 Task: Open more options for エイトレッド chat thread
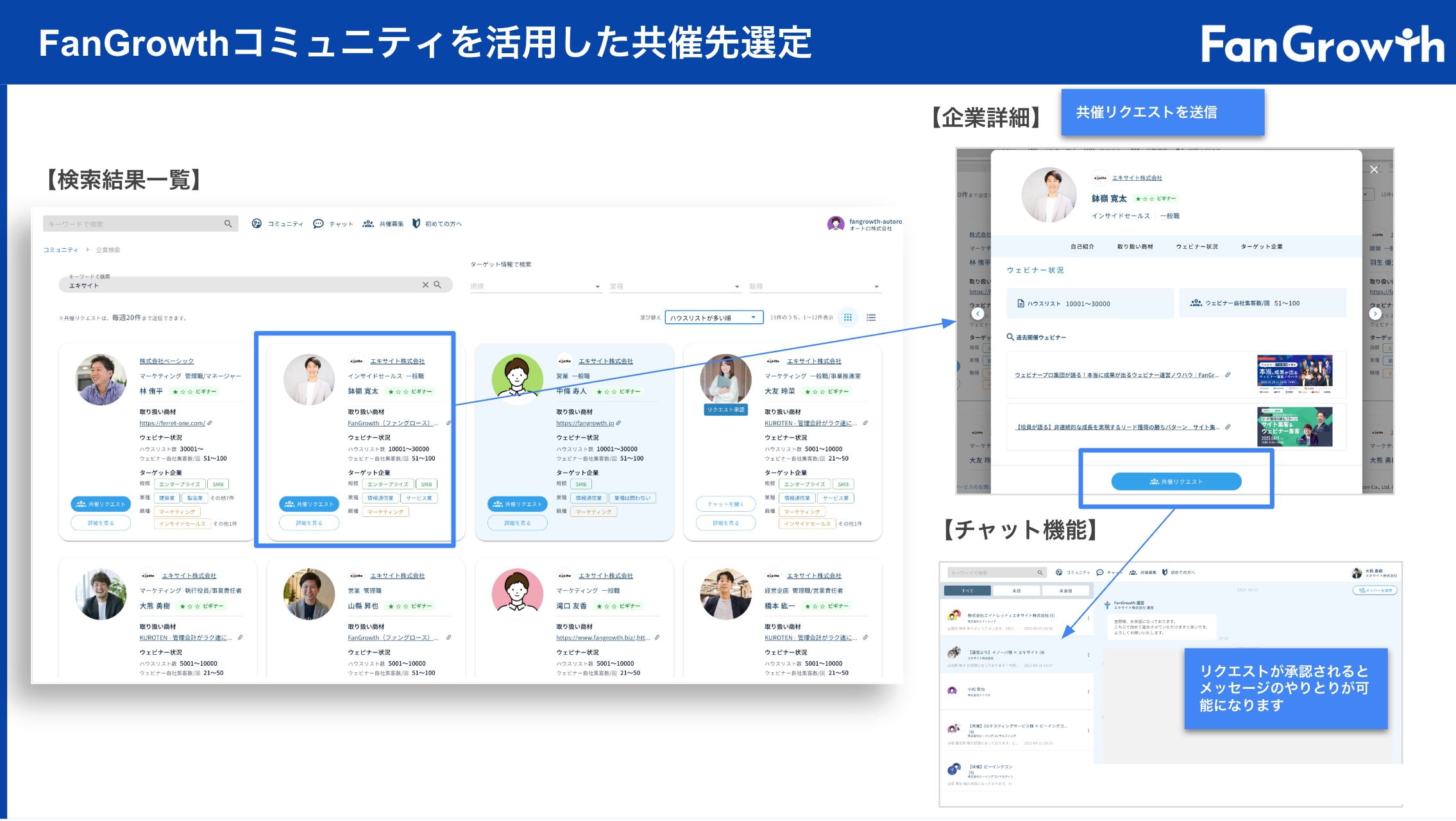tap(1088, 618)
